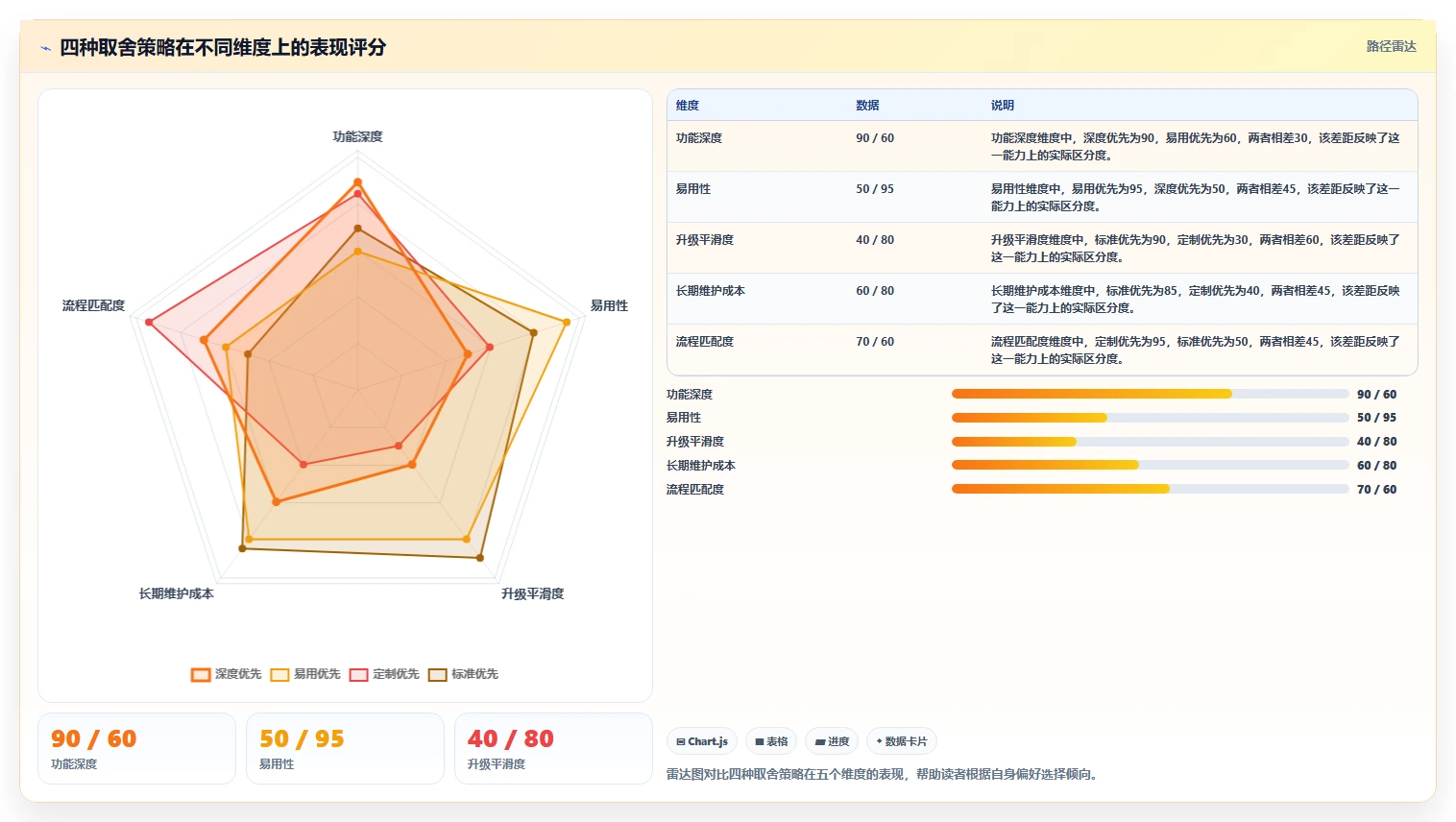
Task: Click the 长期维护成本 table description text
Action: (1196, 300)
